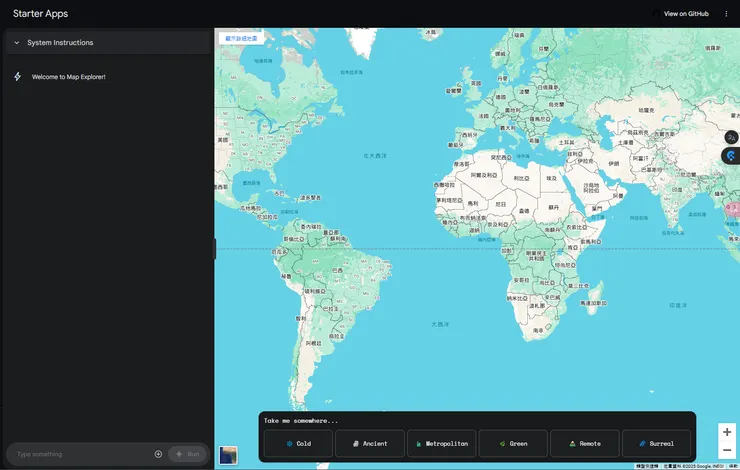This screenshot has width=740, height=470.
Task: Click the Run button
Action: tap(188, 454)
